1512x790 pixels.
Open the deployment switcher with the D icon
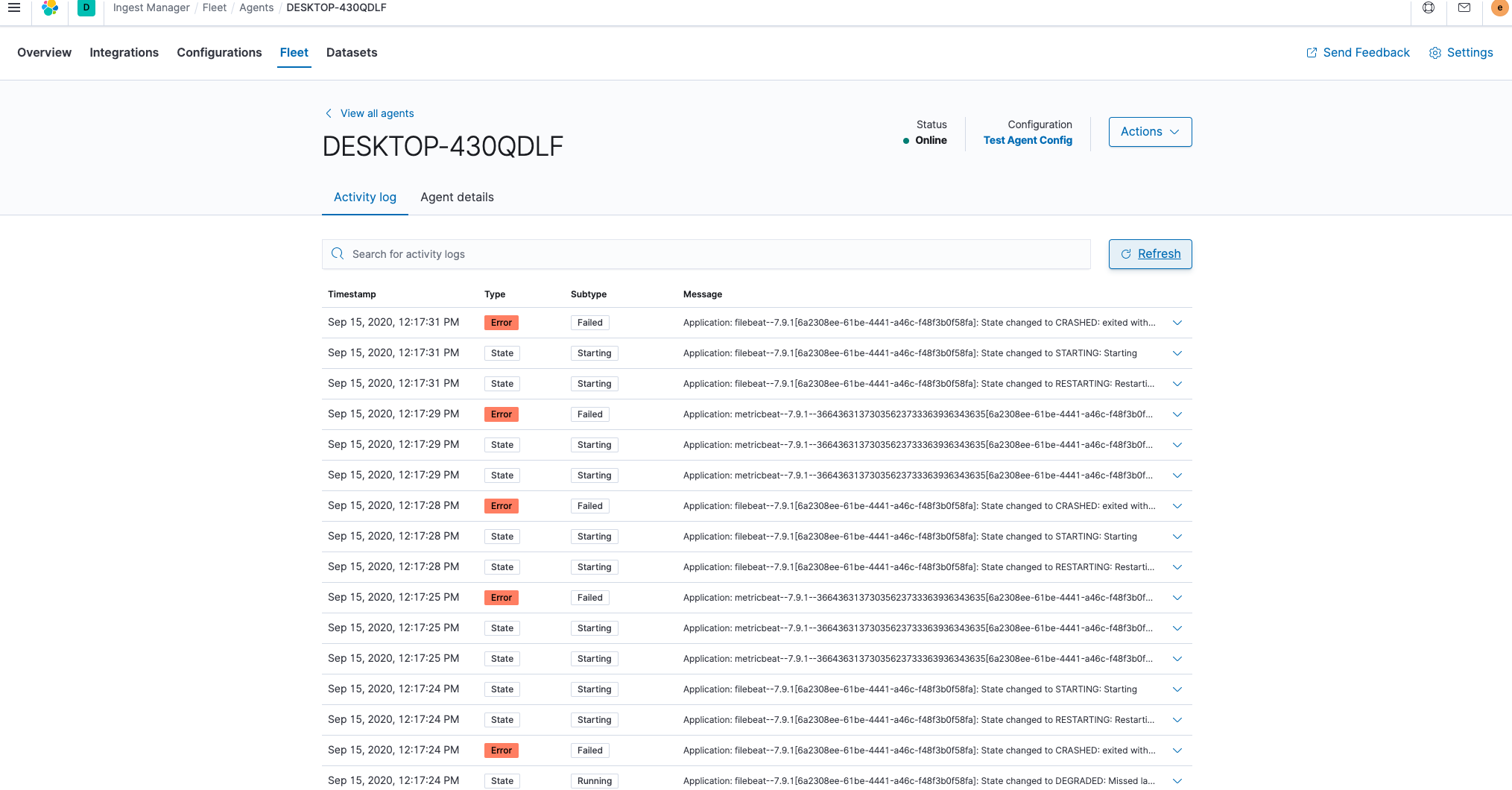click(86, 7)
